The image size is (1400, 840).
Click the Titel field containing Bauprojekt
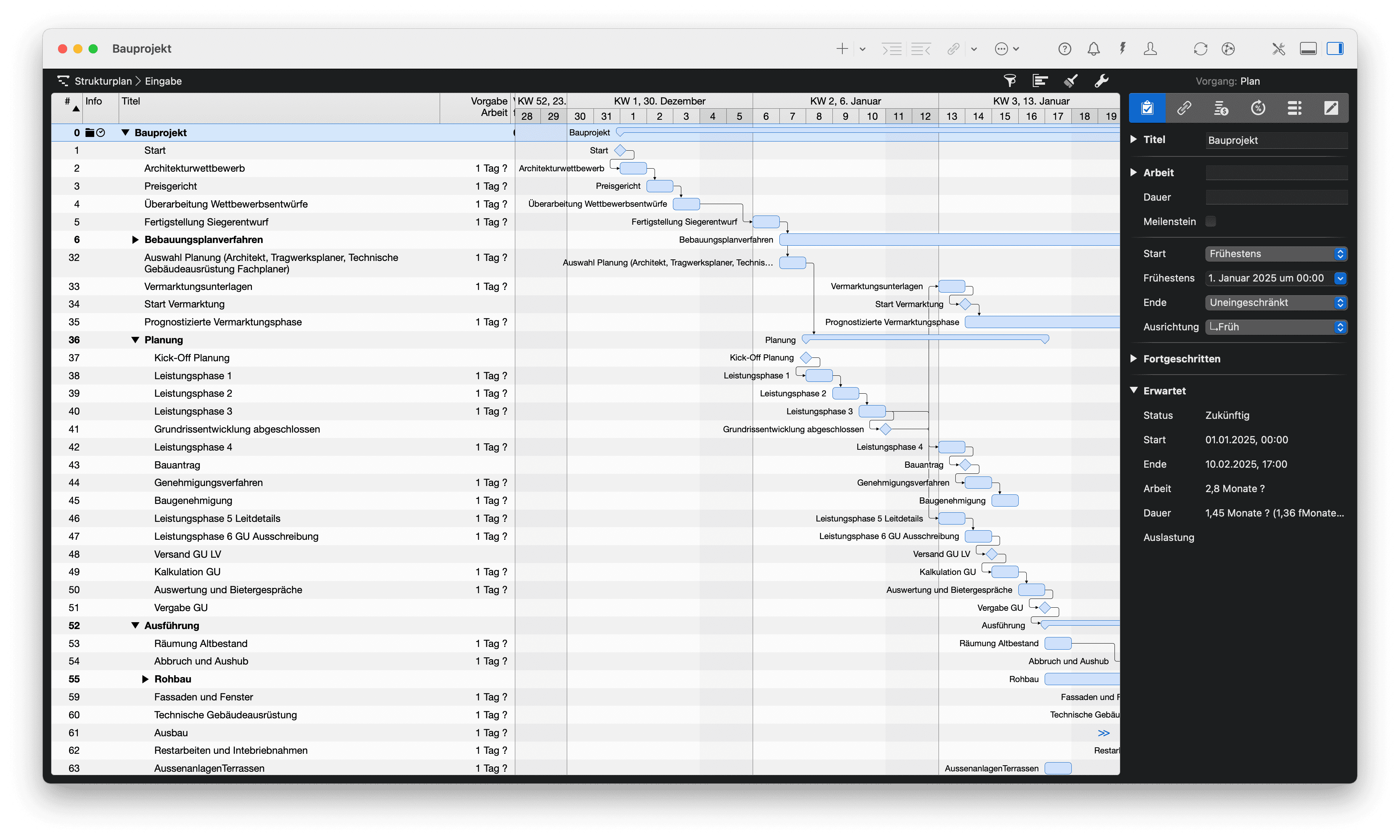[x=1276, y=140]
